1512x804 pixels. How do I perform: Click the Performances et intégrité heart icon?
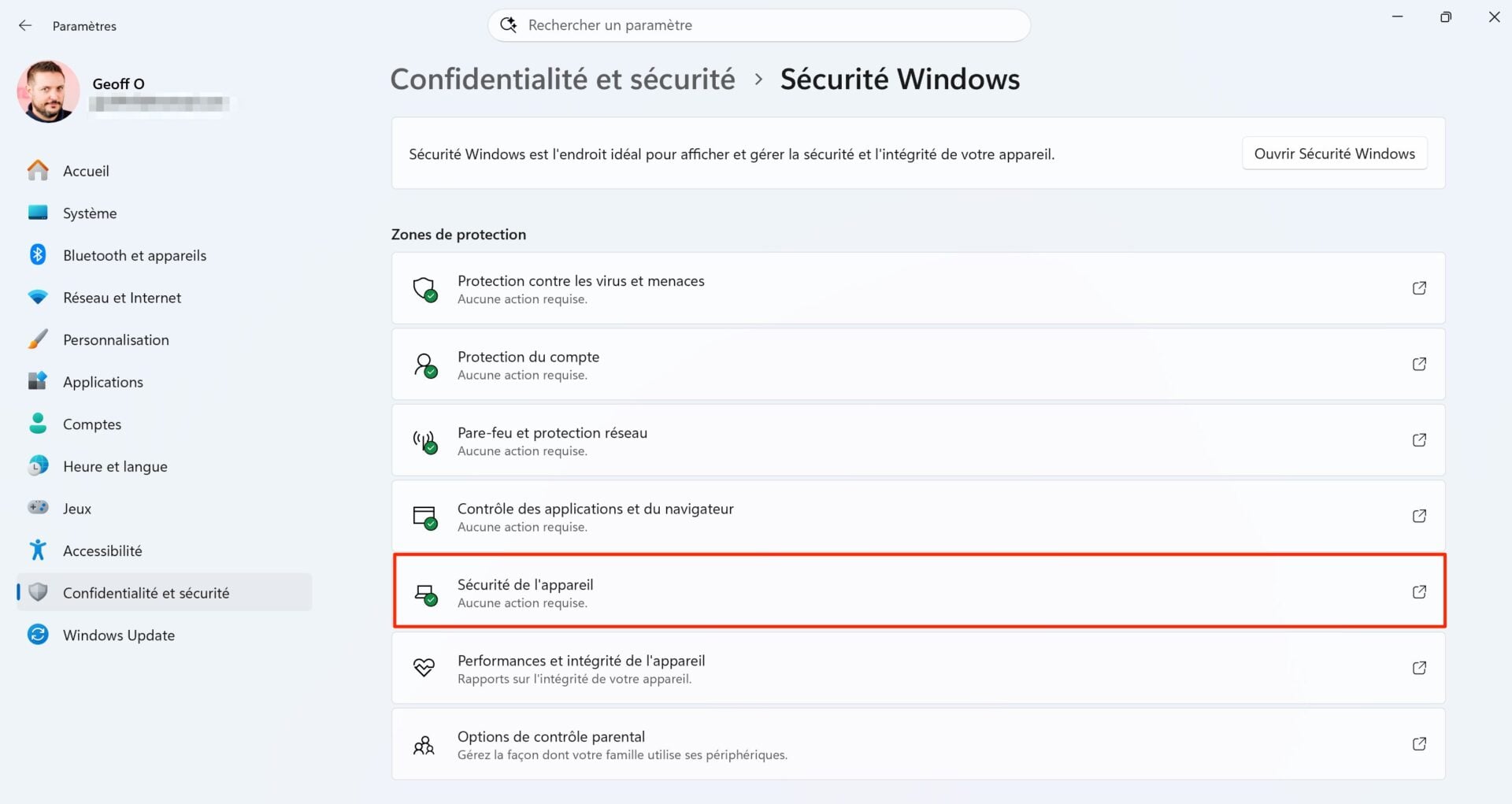click(425, 668)
